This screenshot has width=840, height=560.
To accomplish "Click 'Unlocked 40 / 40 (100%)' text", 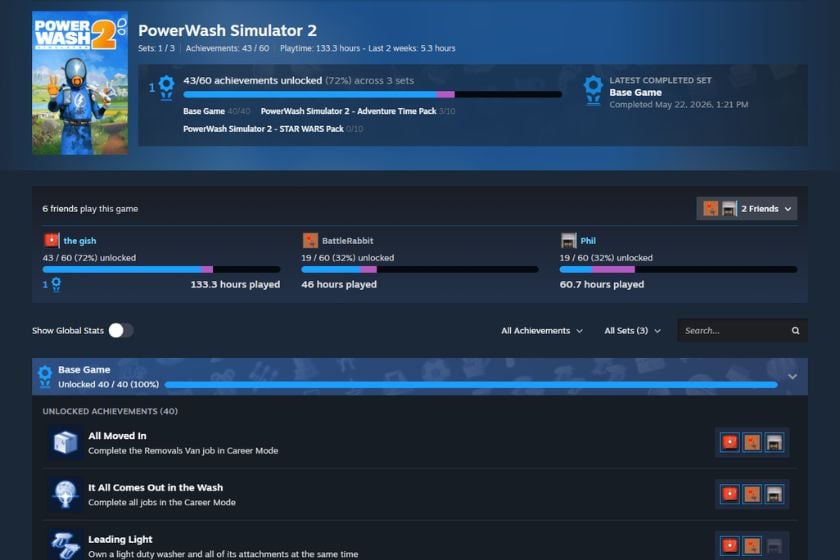I will tap(108, 384).
